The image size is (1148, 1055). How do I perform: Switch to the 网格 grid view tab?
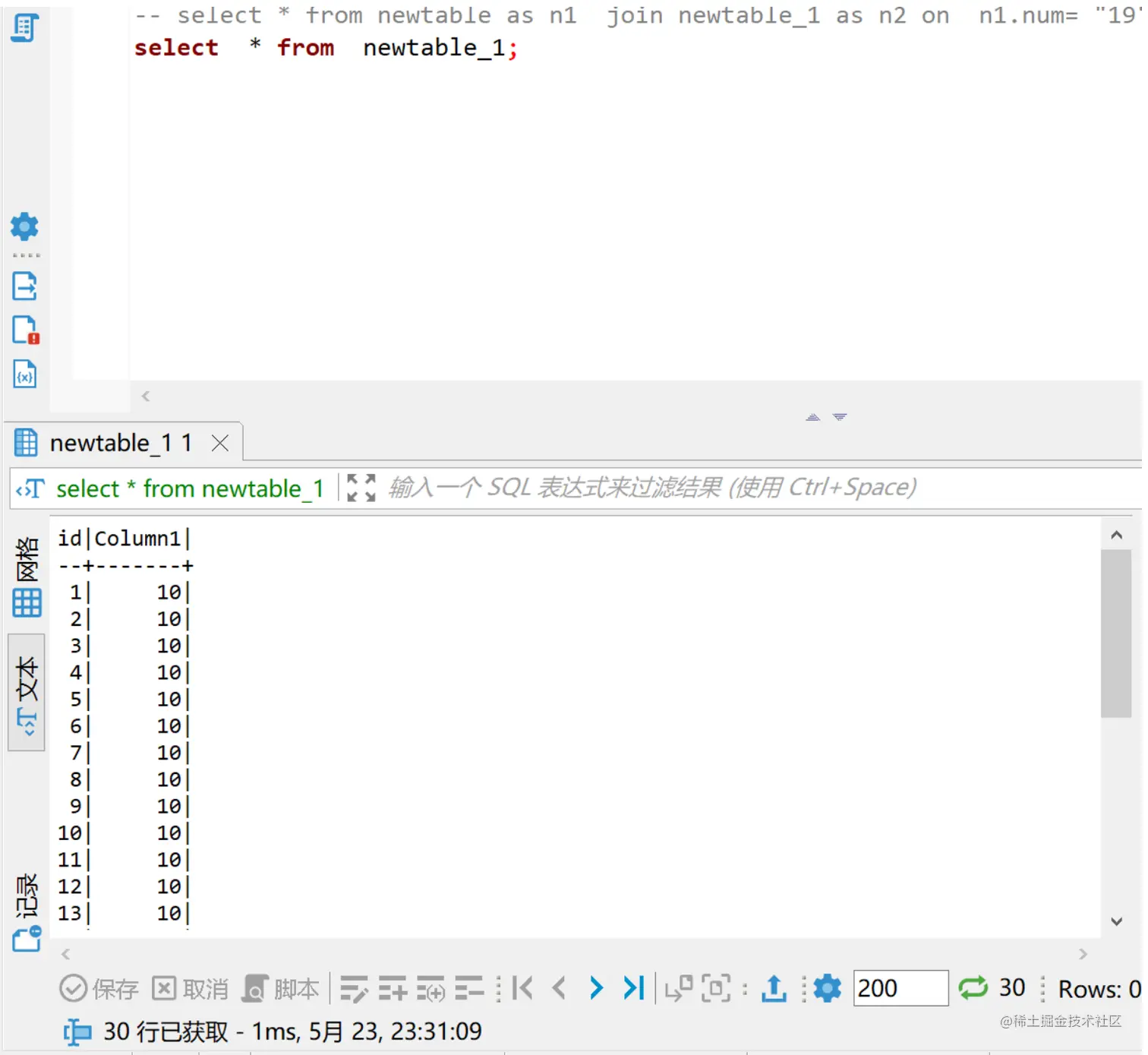(27, 576)
